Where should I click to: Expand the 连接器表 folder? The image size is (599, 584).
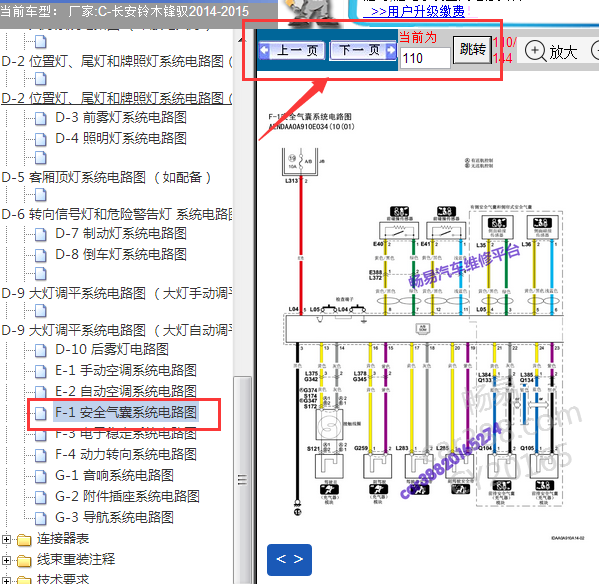point(6,539)
